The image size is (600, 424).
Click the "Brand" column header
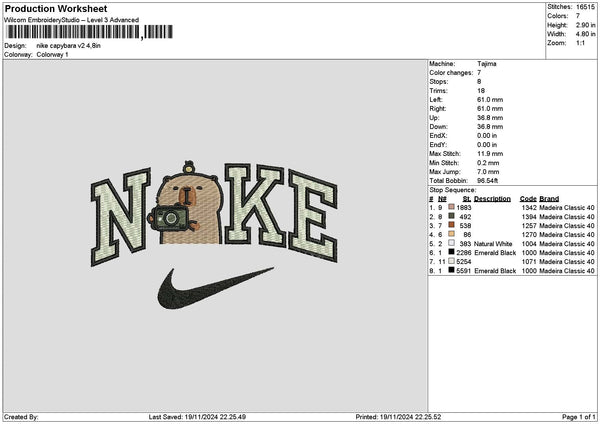549,199
